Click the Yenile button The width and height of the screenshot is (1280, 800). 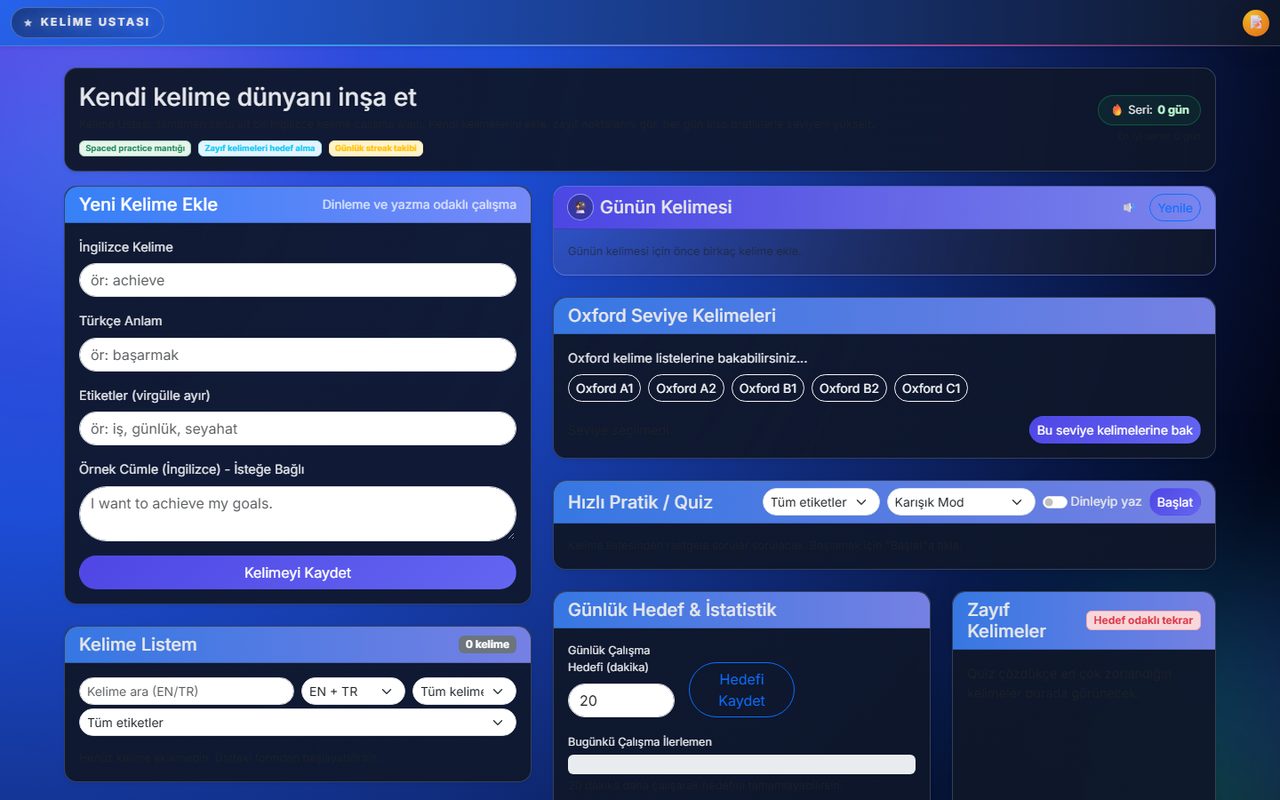coord(1175,208)
